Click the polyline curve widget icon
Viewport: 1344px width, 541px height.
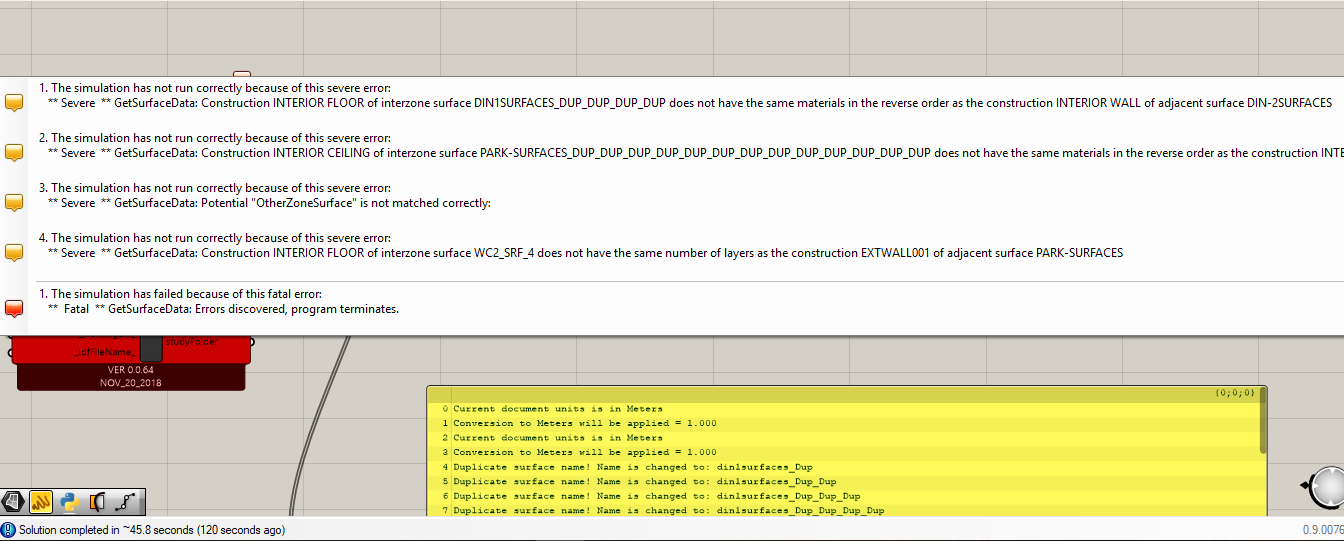tap(127, 501)
